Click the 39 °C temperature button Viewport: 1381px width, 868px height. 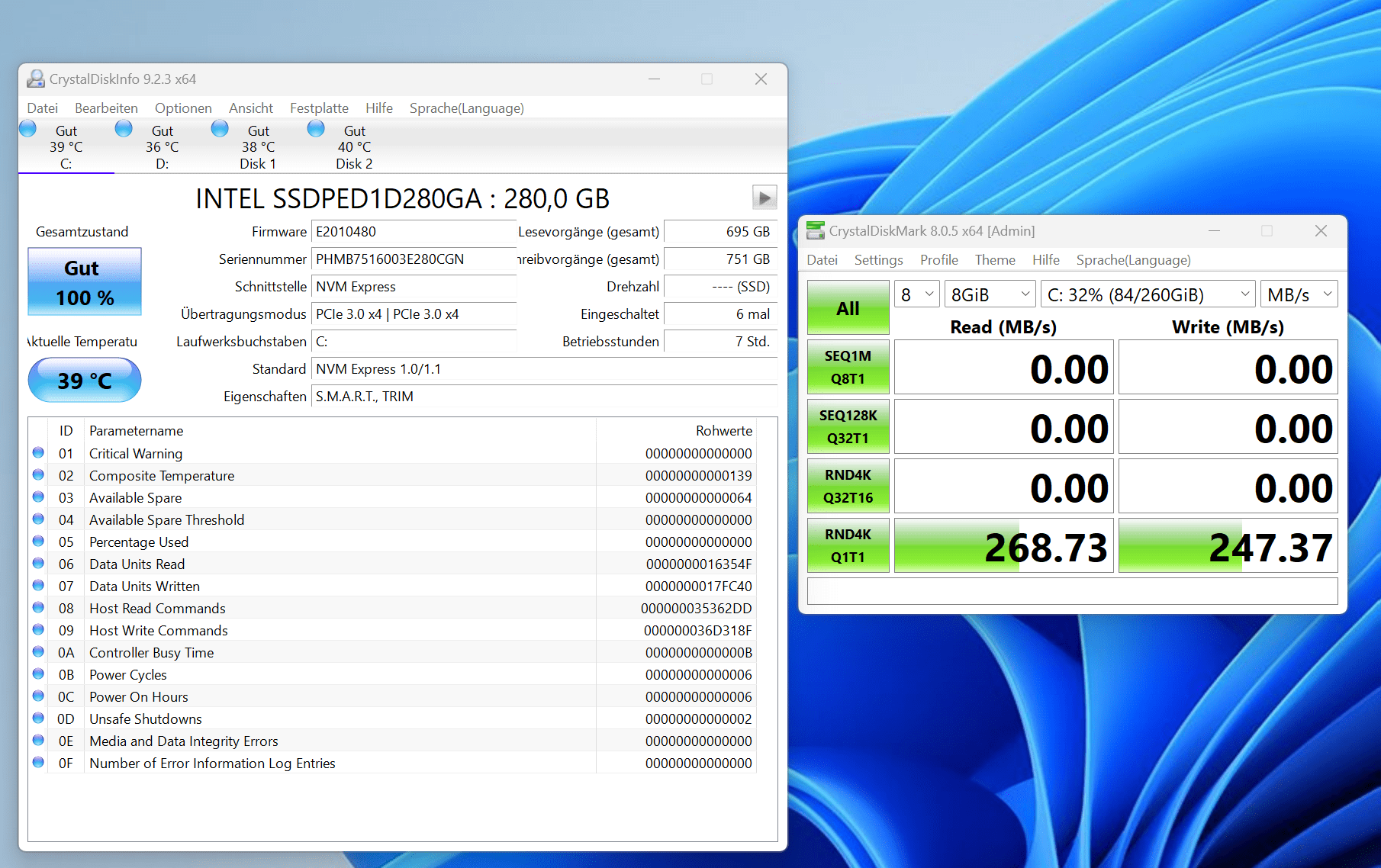(85, 380)
